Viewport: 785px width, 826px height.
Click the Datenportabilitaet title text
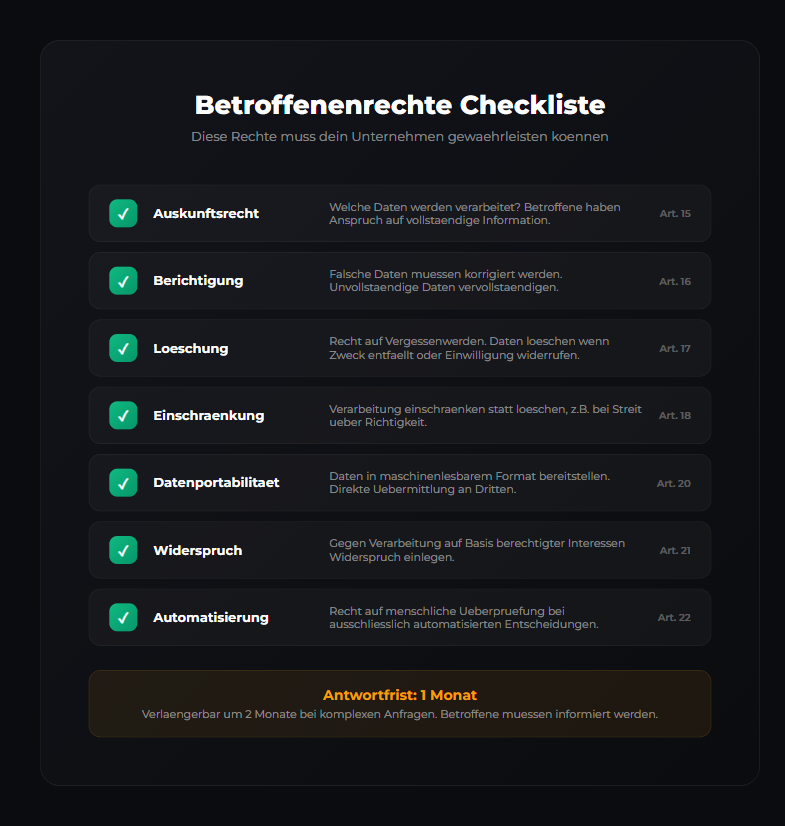(216, 483)
